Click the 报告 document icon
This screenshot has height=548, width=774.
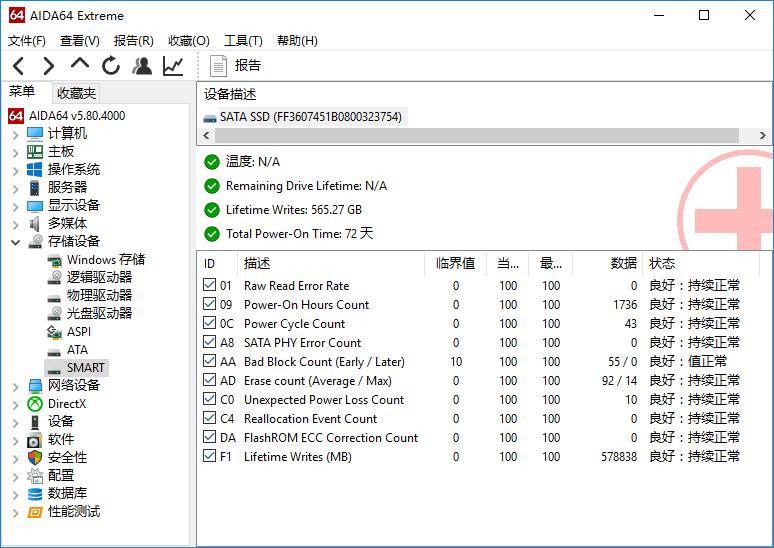click(x=218, y=66)
